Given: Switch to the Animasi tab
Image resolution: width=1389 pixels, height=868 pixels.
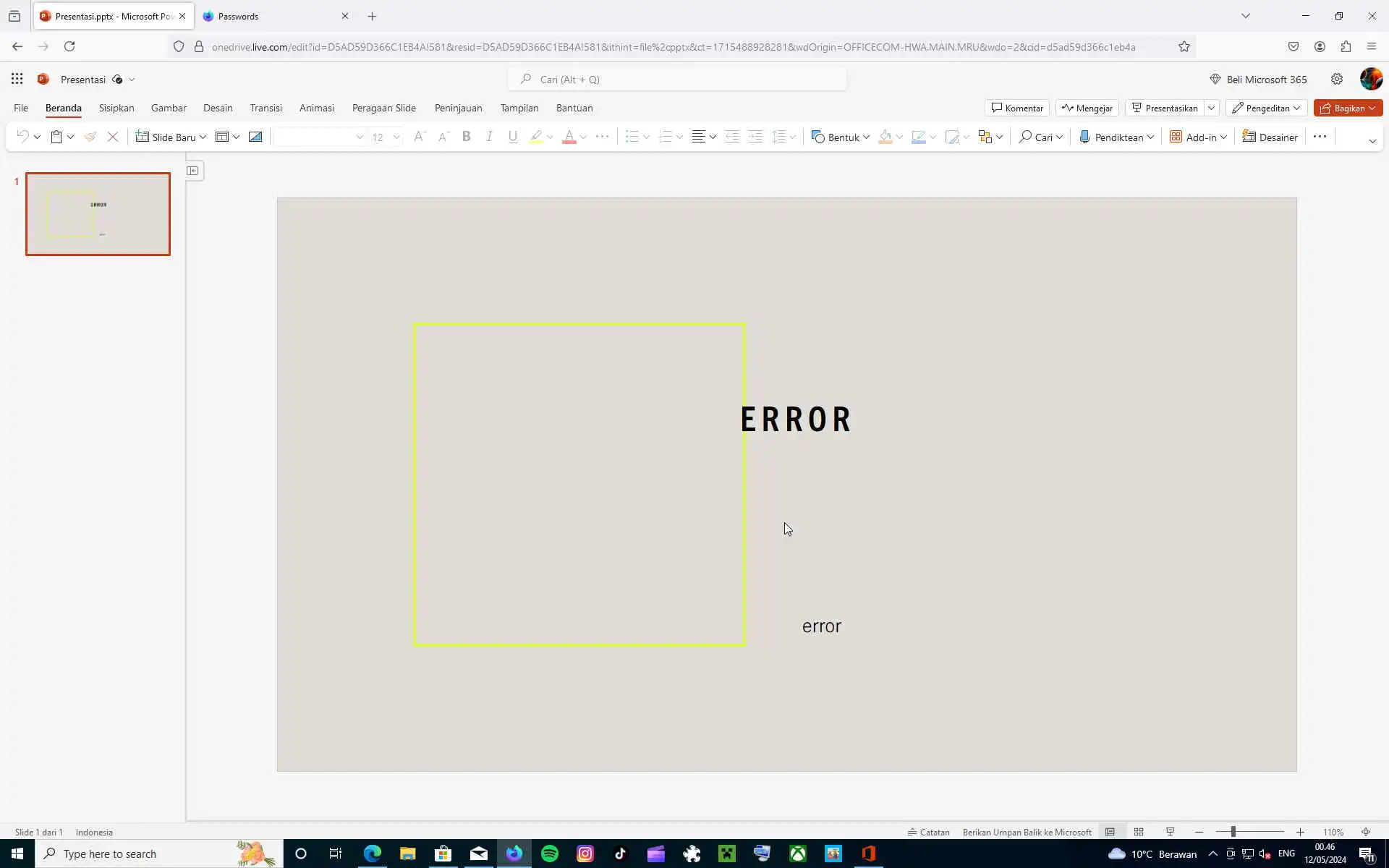Looking at the screenshot, I should point(316,108).
